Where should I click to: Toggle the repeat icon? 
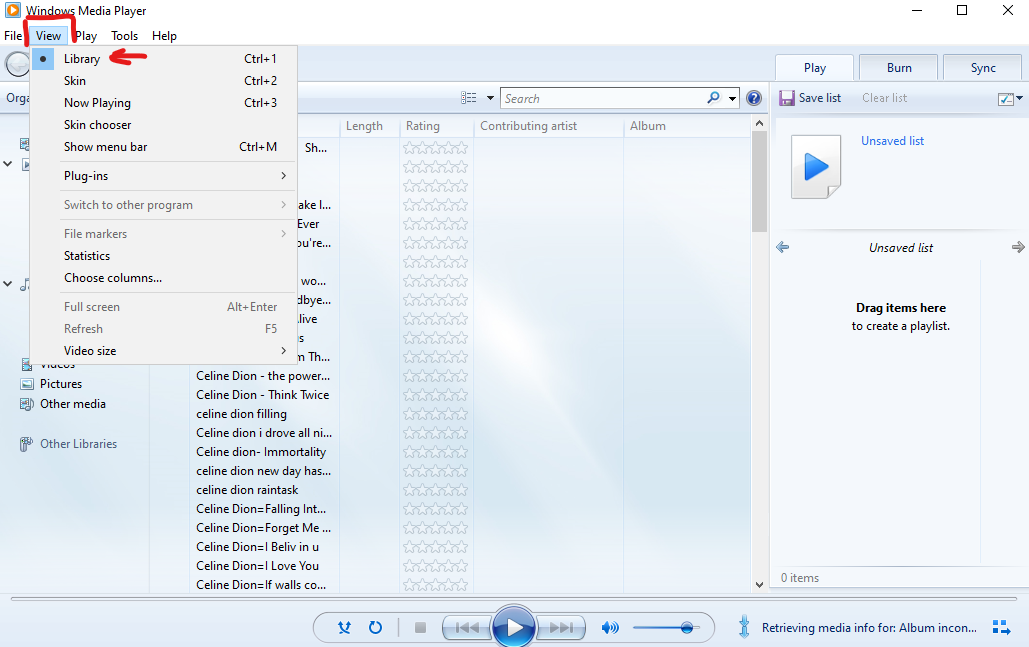(x=375, y=628)
